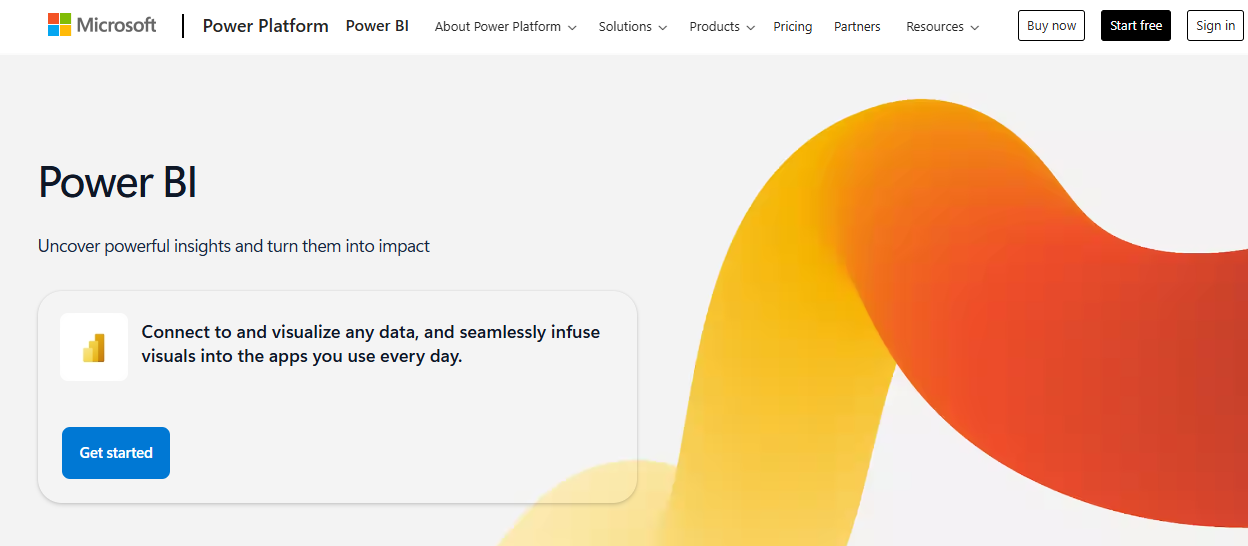
Task: Expand the Products dropdown menu
Action: pyautogui.click(x=722, y=26)
